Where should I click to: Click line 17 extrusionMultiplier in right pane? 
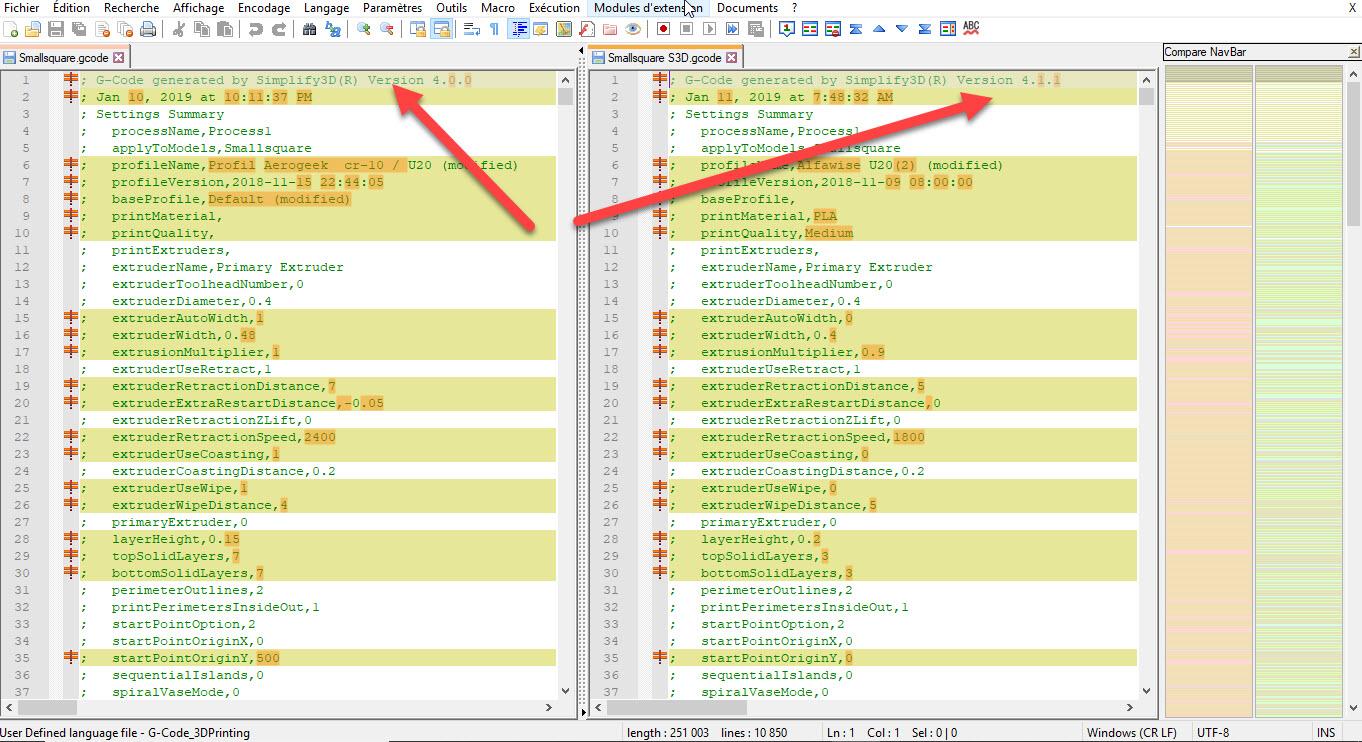[779, 352]
